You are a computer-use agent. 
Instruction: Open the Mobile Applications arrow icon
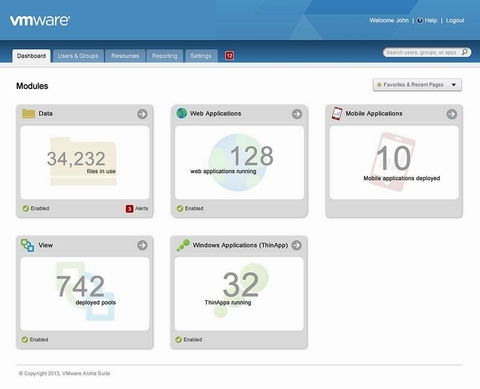coord(452,114)
